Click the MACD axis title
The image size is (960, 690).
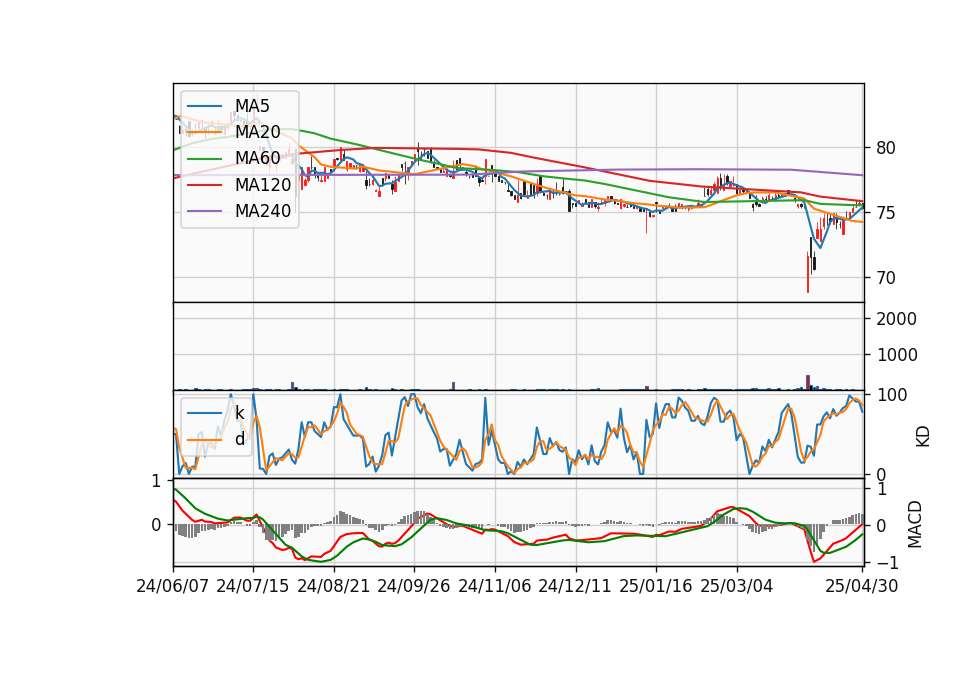[x=915, y=524]
